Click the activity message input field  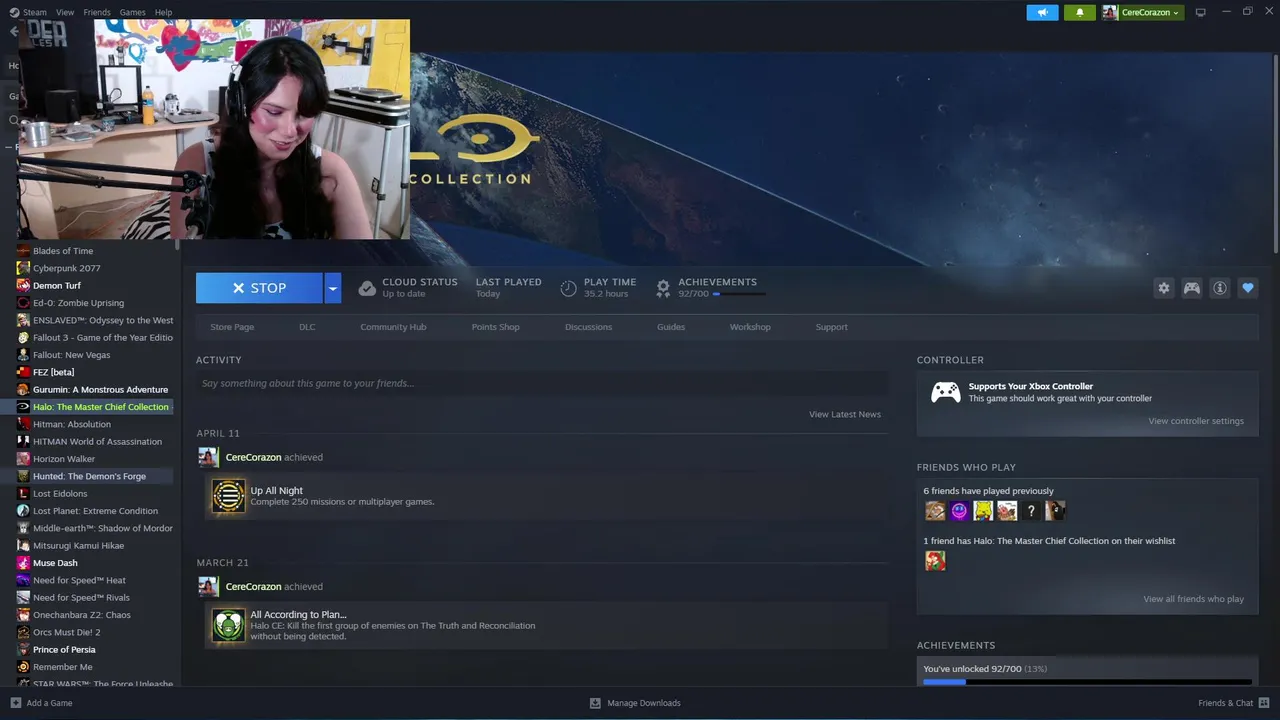[542, 383]
